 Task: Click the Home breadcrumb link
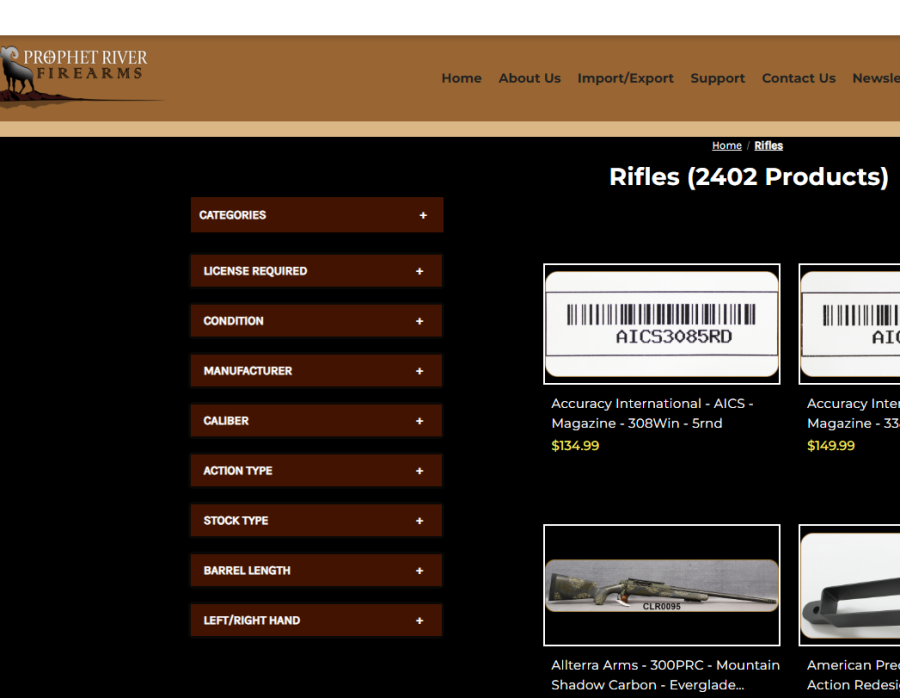(727, 146)
